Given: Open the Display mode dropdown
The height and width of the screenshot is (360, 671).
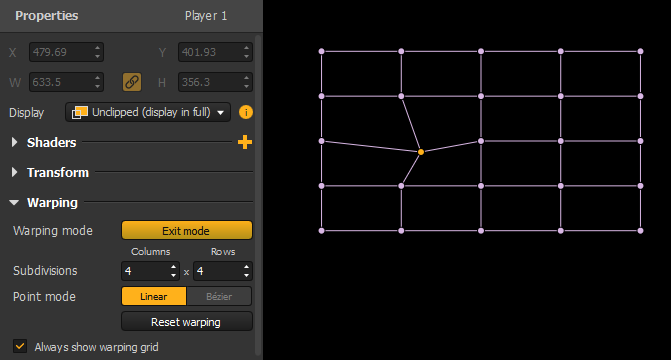Looking at the screenshot, I should (x=148, y=112).
